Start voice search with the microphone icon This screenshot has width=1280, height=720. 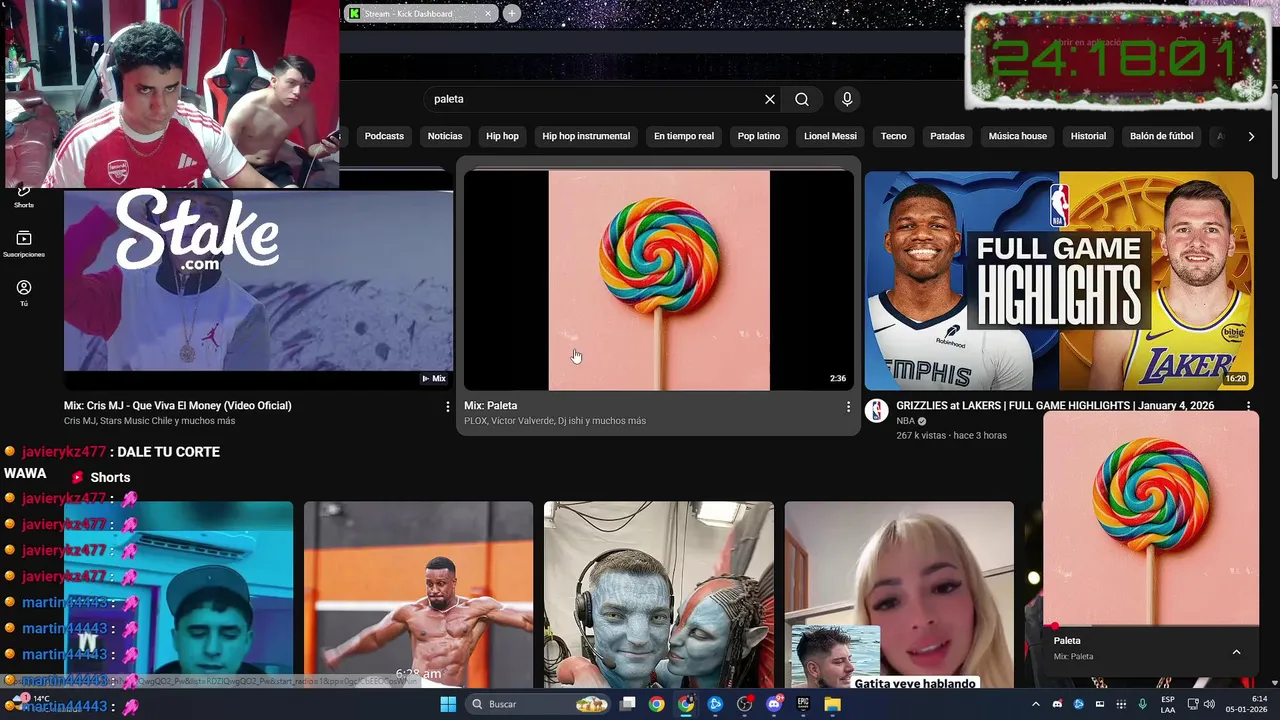click(847, 99)
